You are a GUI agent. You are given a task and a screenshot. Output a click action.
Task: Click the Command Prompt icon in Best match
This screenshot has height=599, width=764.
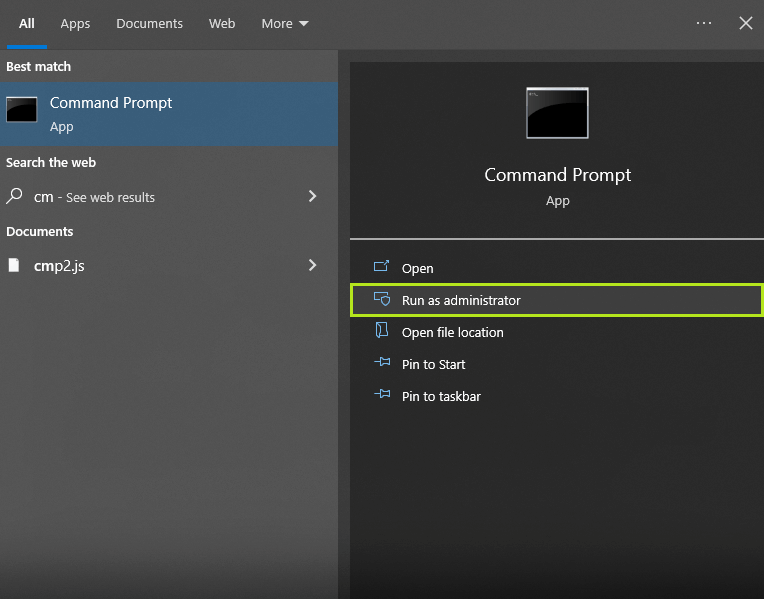(x=21, y=109)
